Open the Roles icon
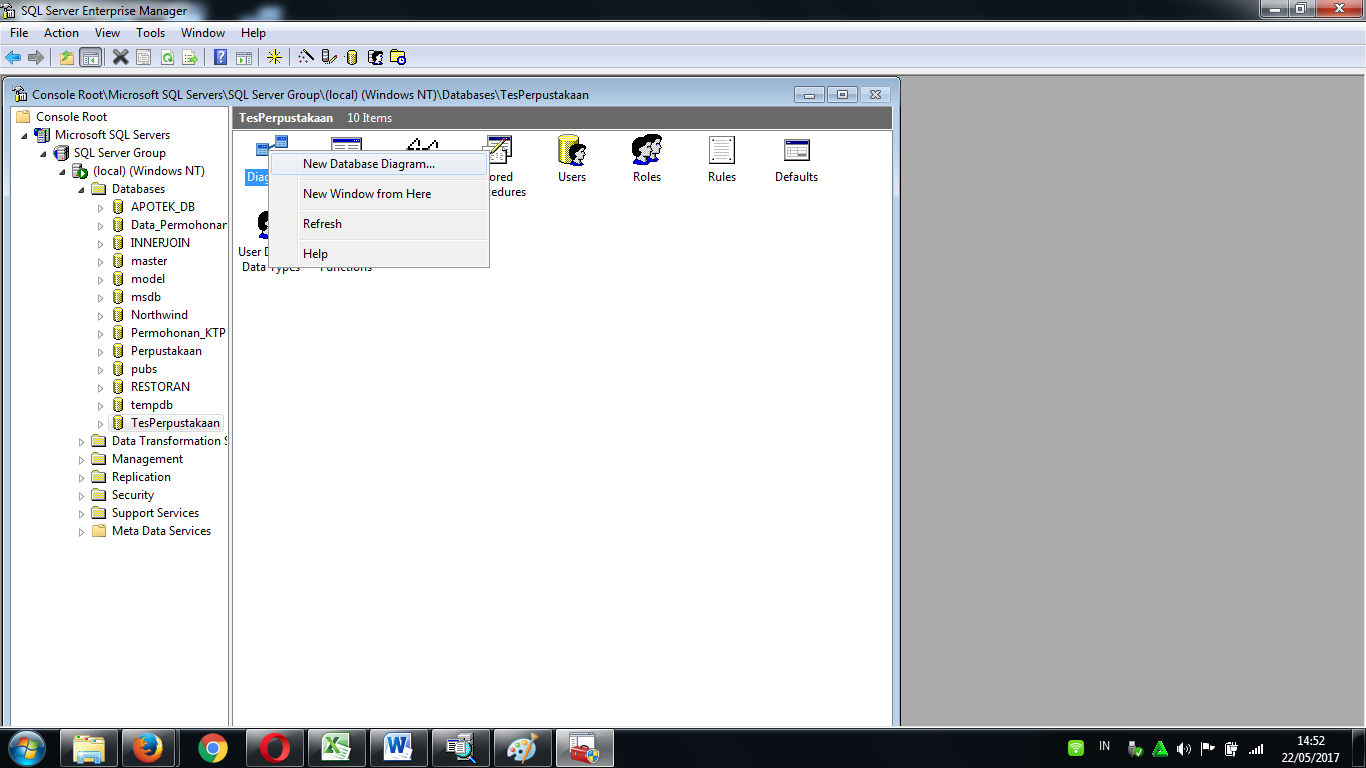The image size is (1366, 768). 647,160
